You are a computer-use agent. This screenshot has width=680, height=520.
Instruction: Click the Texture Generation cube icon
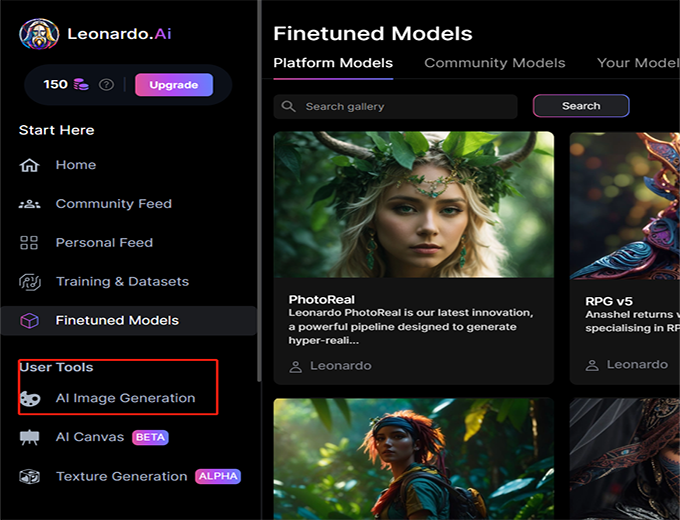point(29,477)
